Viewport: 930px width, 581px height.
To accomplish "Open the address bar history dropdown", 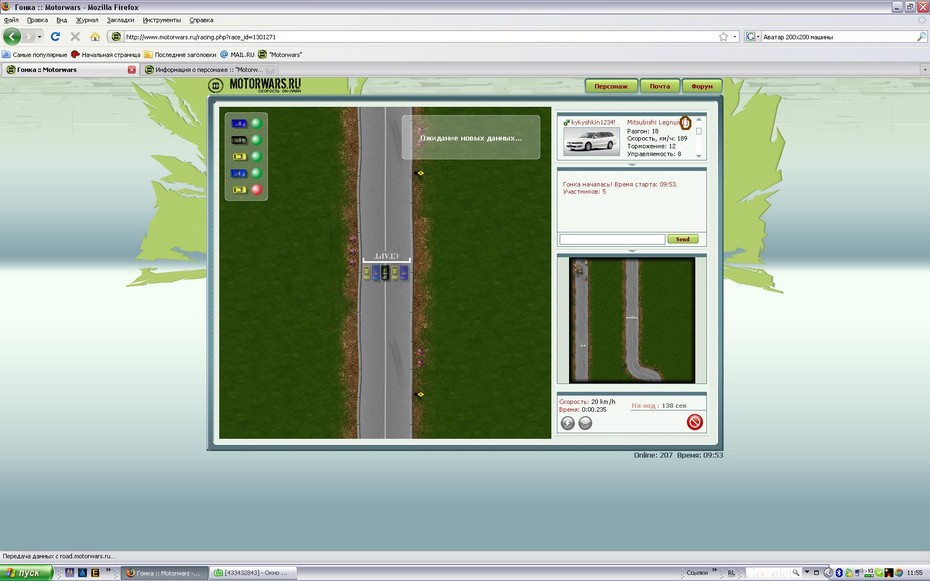I will tap(735, 37).
